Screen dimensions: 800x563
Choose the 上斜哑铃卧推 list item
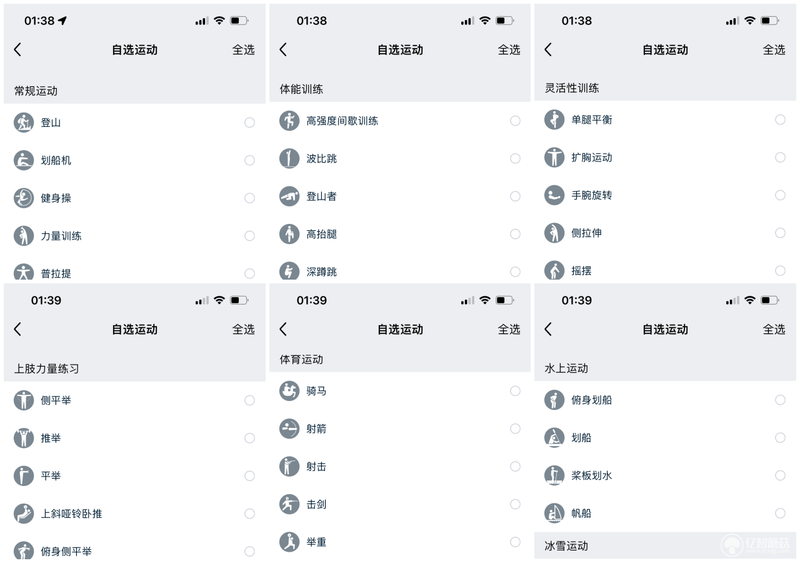[135, 513]
